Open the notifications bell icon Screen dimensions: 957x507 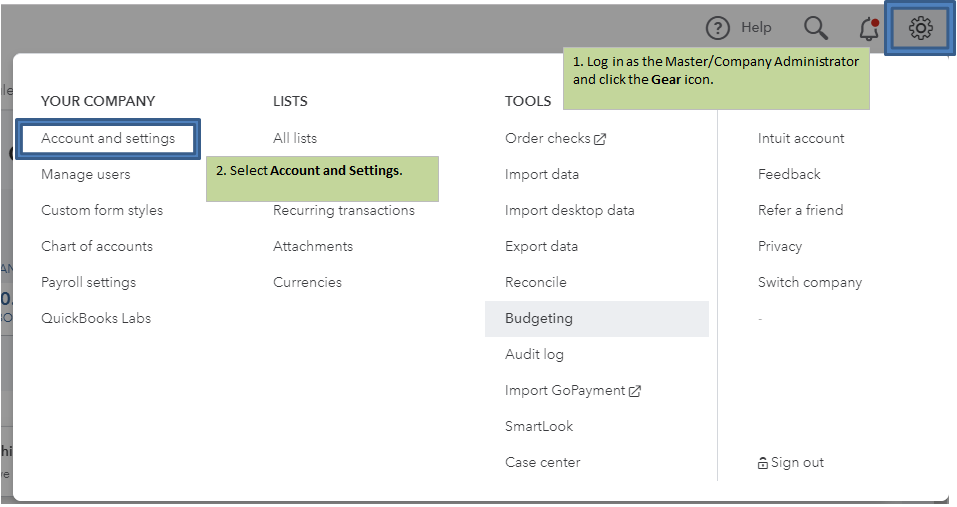tap(868, 29)
